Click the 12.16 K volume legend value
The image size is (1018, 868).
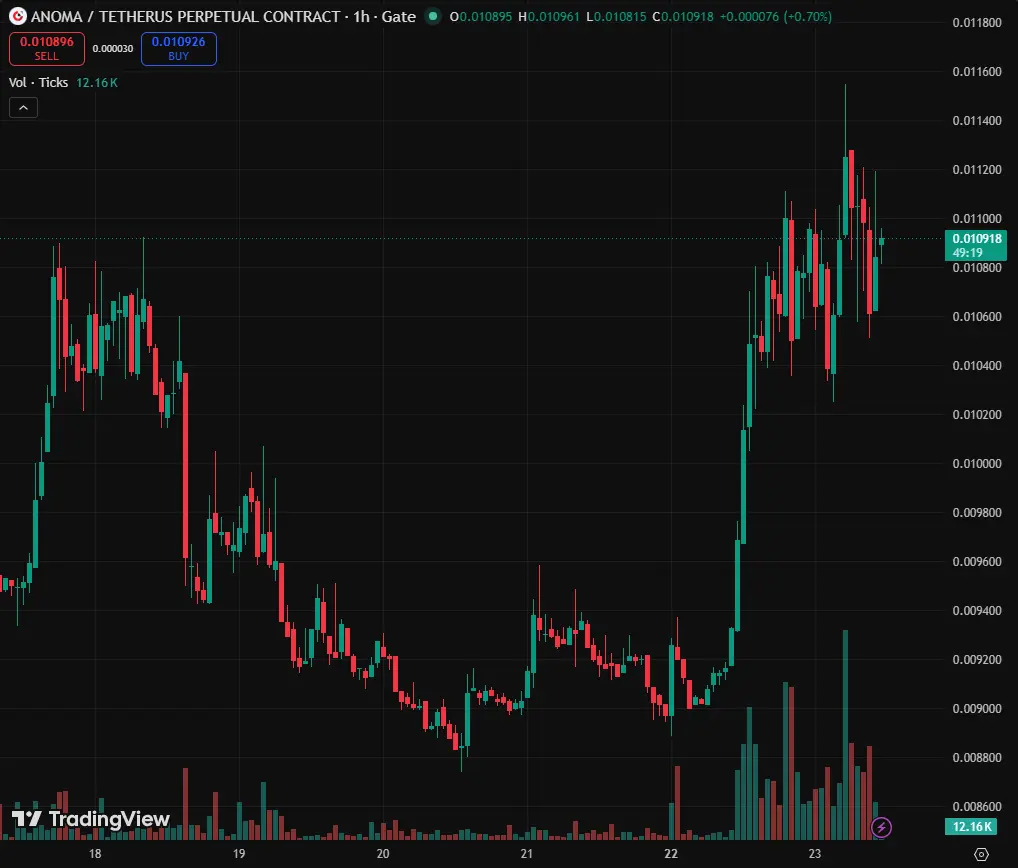(97, 82)
